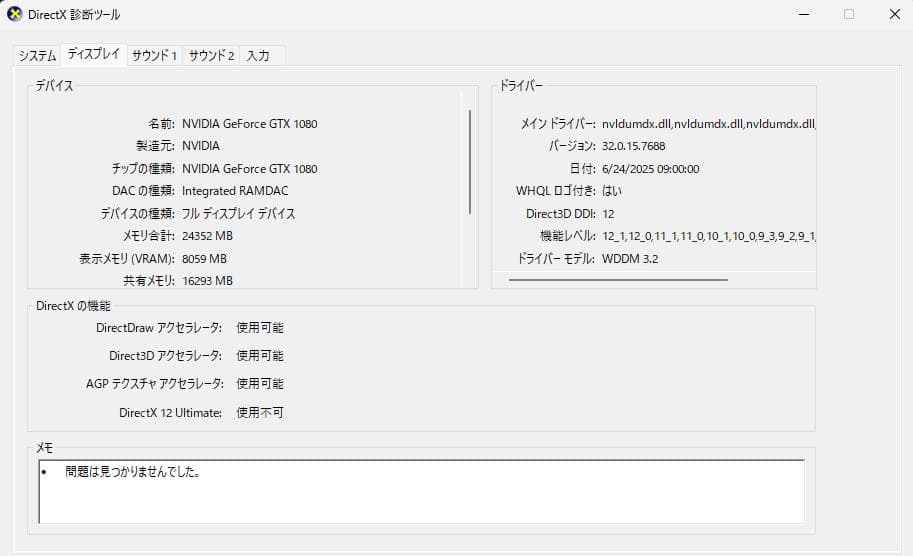Click the Integrated RAMDAC value
The height and width of the screenshot is (556, 913).
pyautogui.click(x=235, y=191)
